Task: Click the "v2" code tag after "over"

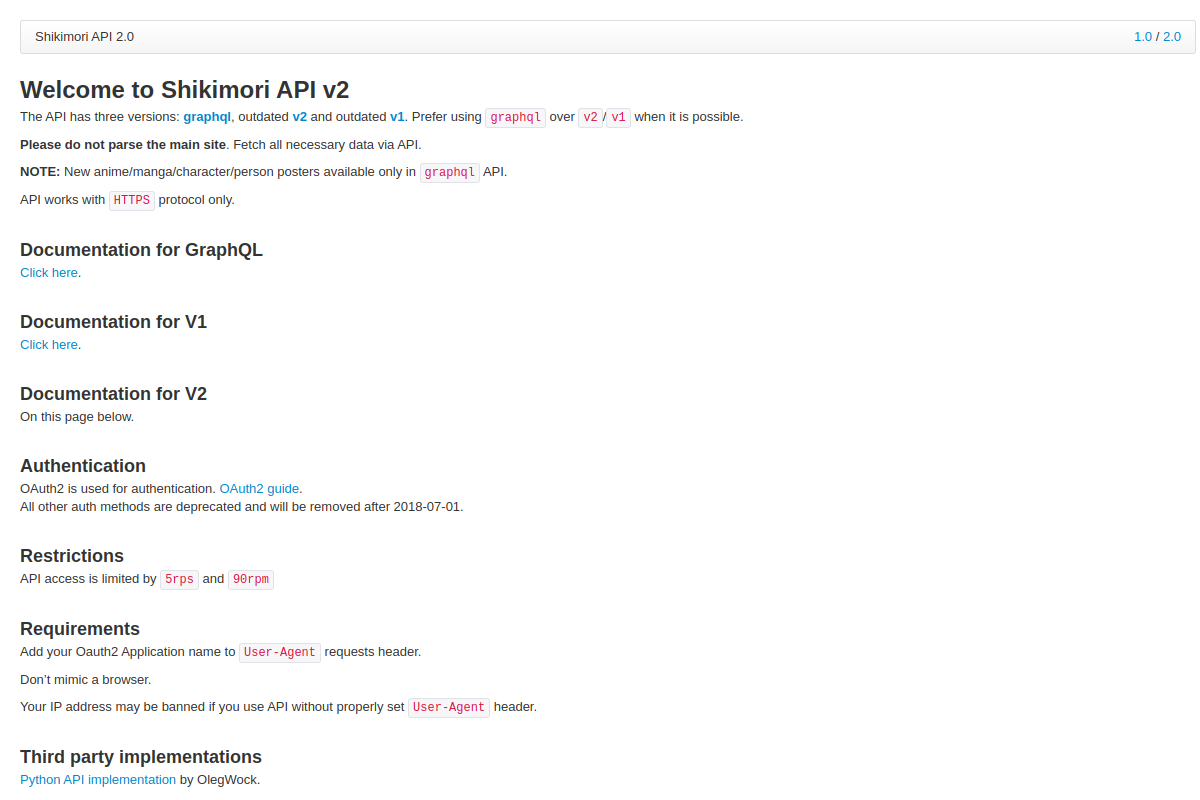Action: click(x=591, y=117)
